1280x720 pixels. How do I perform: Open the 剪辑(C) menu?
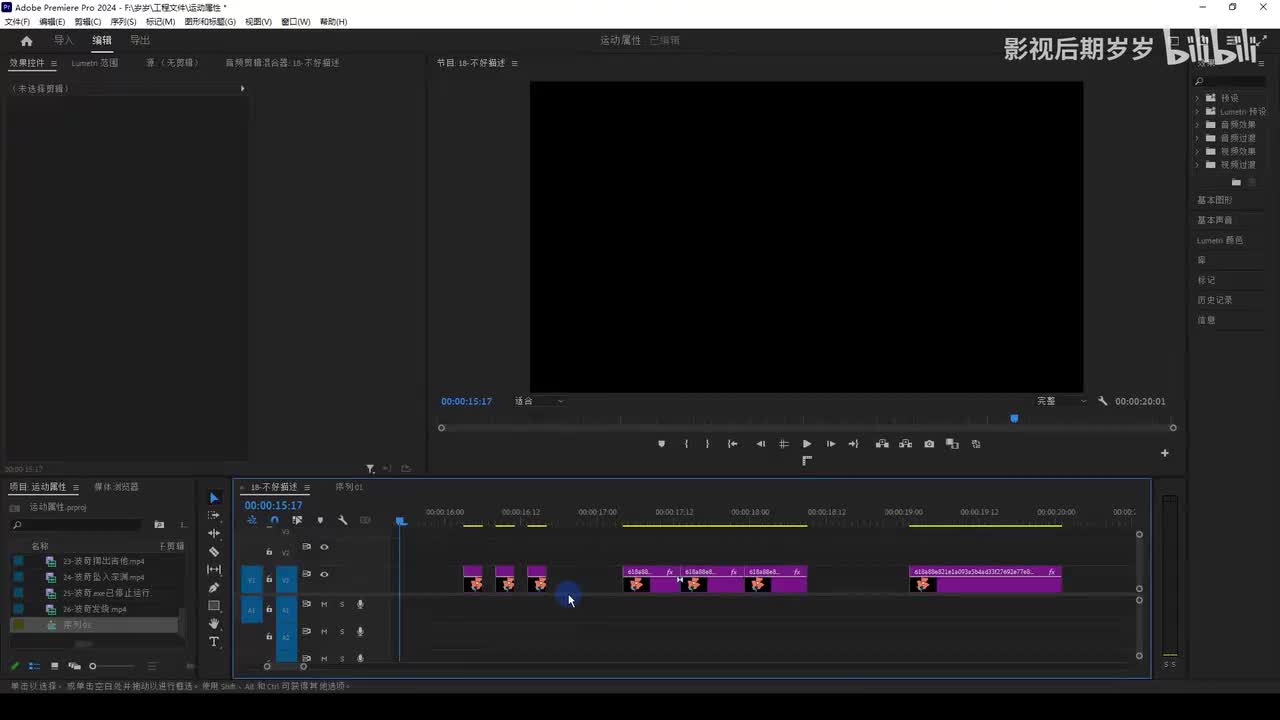(88, 22)
